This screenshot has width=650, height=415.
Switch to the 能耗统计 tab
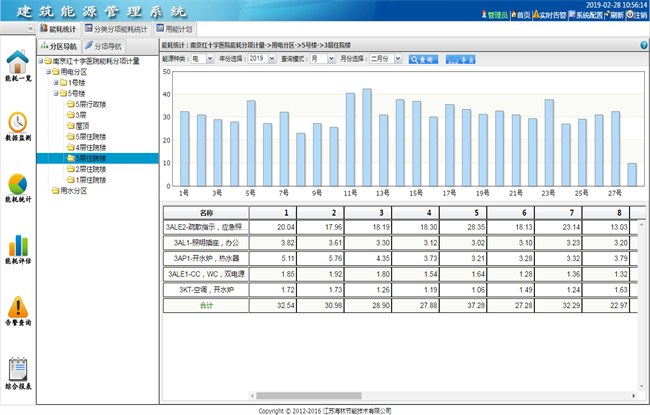point(58,29)
